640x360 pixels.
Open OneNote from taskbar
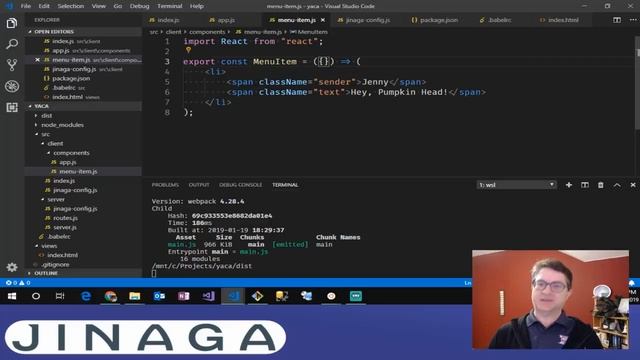pyautogui.click(x=184, y=296)
